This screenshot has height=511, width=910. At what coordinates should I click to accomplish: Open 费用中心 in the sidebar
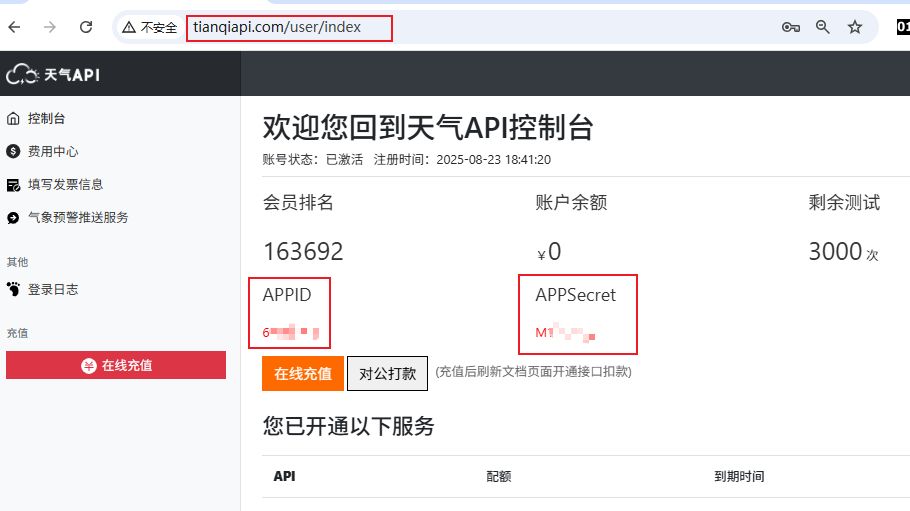[53, 152]
